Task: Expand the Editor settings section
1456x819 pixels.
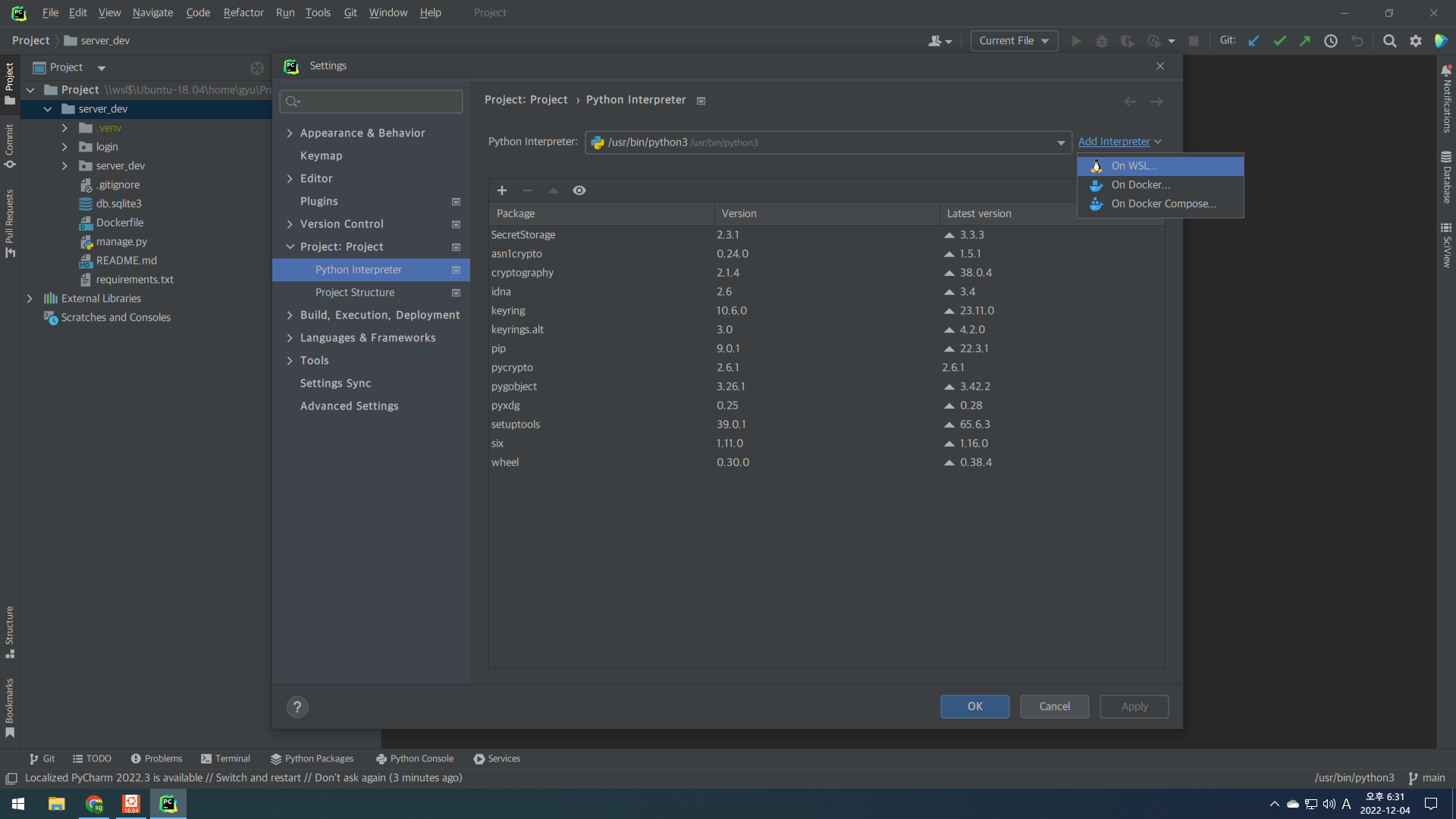Action: 290,179
